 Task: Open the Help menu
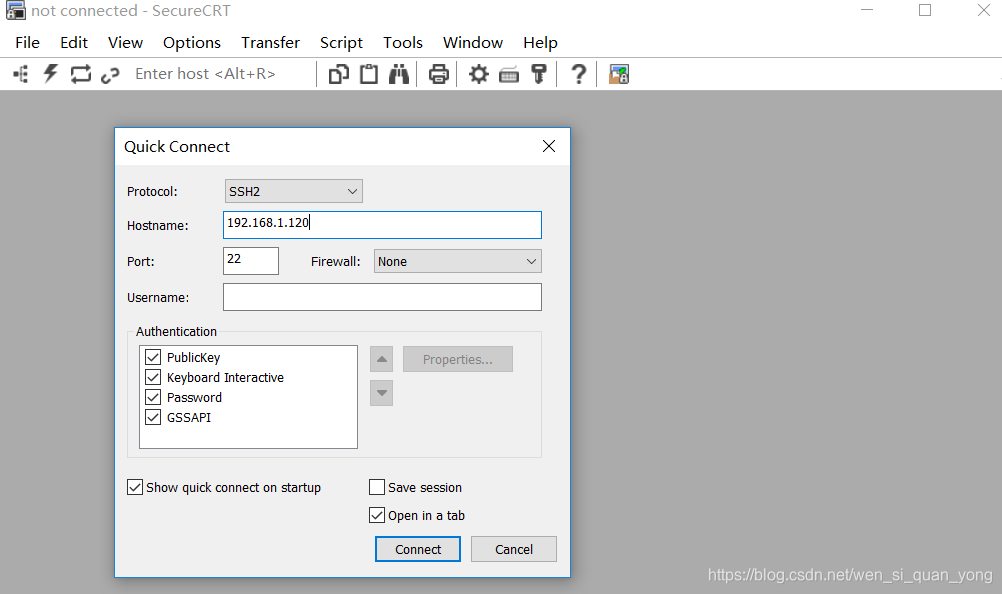pos(540,42)
